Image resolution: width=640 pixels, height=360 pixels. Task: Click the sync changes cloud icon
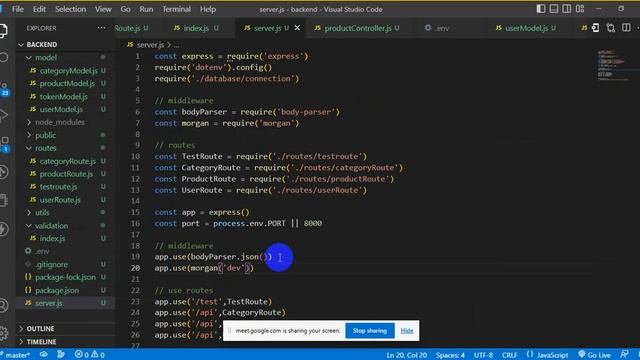coord(44,354)
